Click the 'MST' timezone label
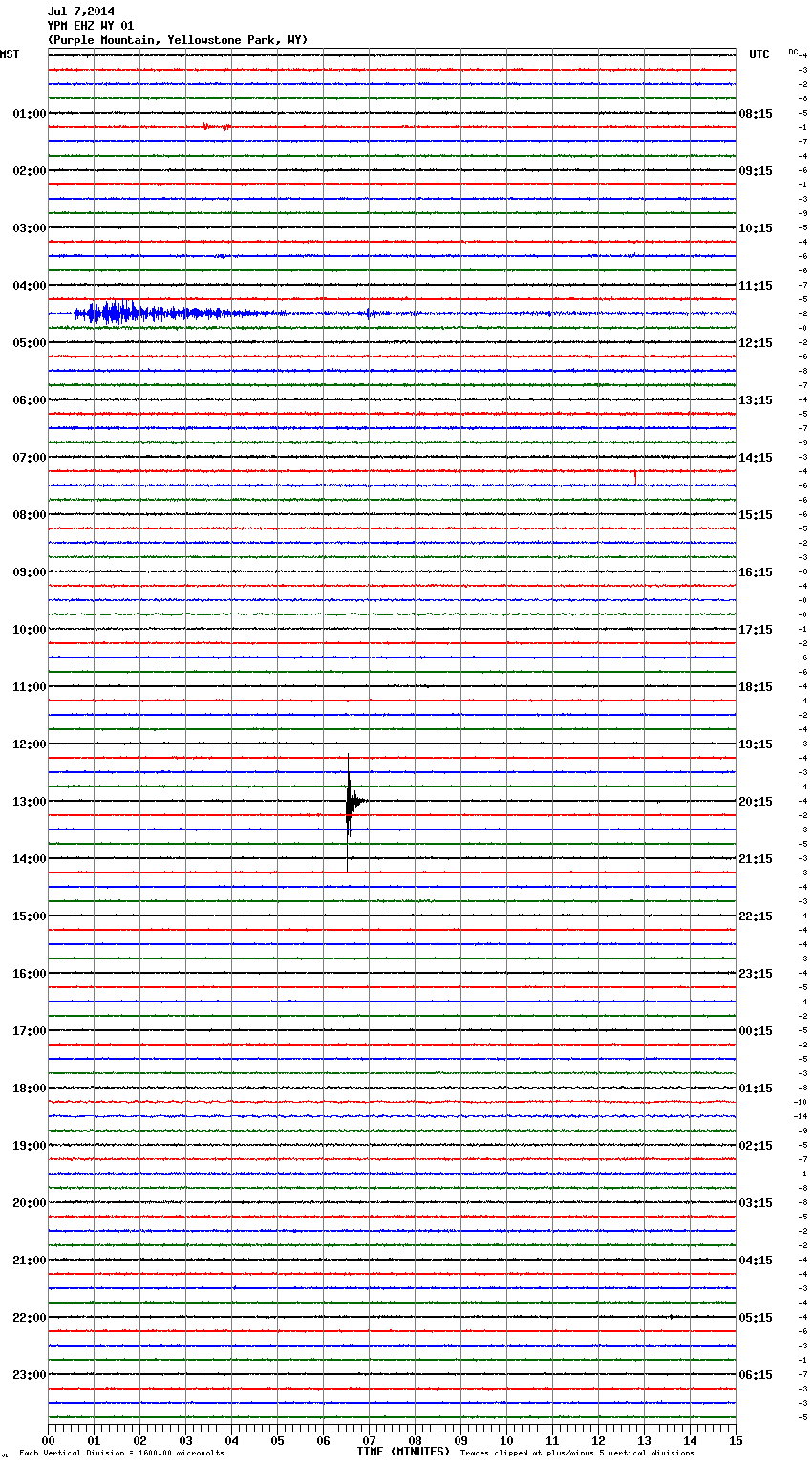 [10, 54]
